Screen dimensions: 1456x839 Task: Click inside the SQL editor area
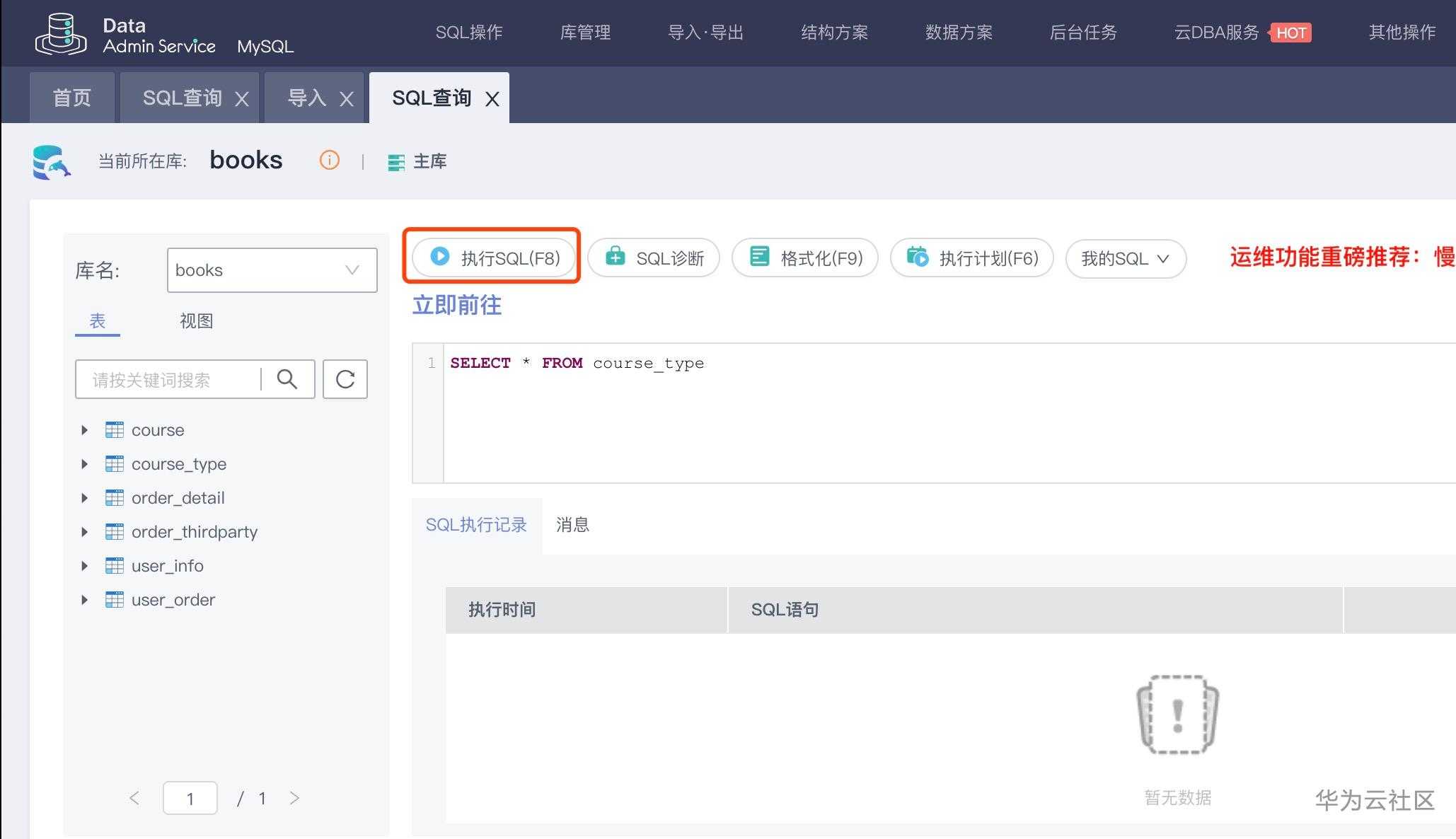948,413
